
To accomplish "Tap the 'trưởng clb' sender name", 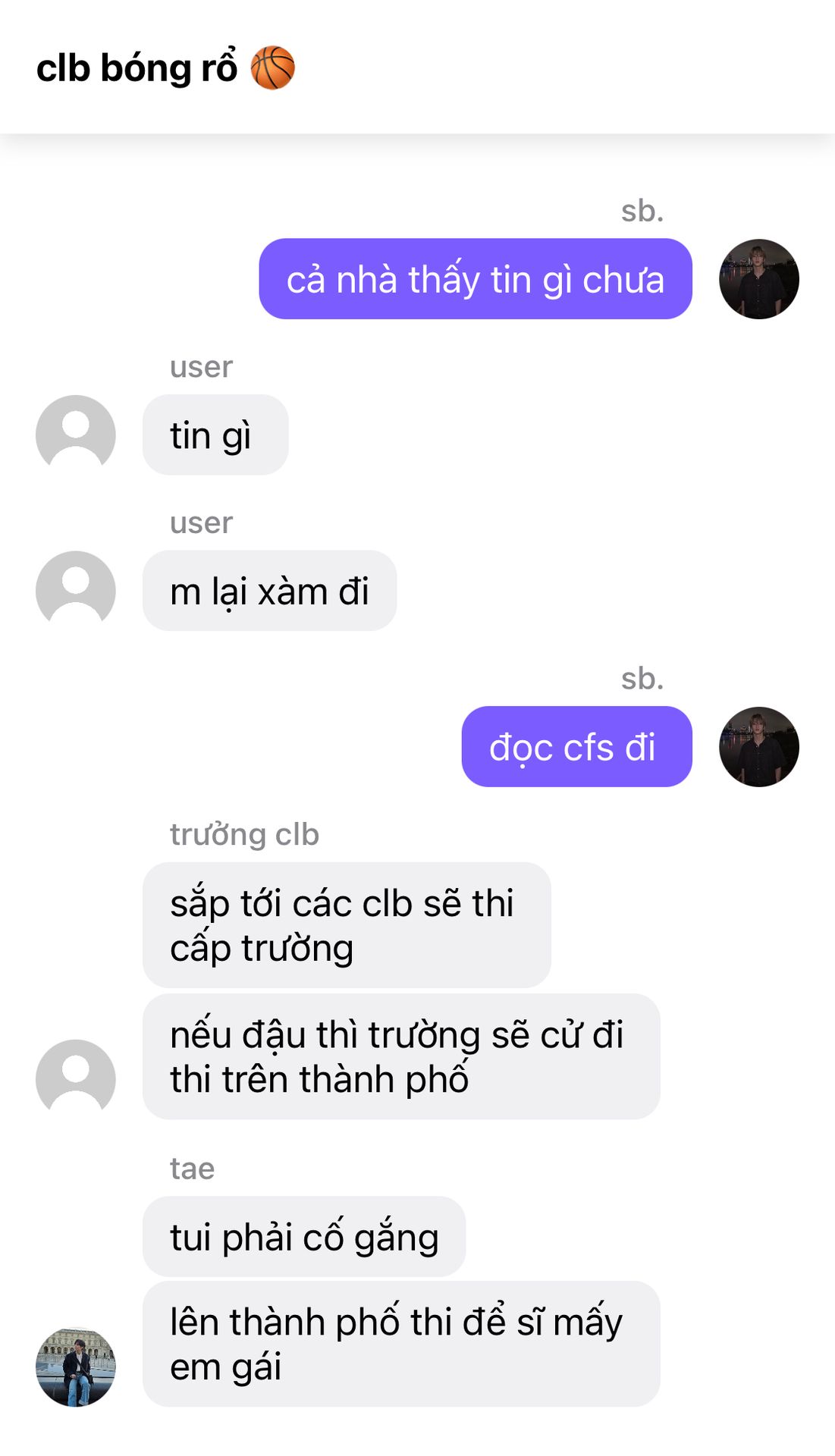I will pos(244,834).
